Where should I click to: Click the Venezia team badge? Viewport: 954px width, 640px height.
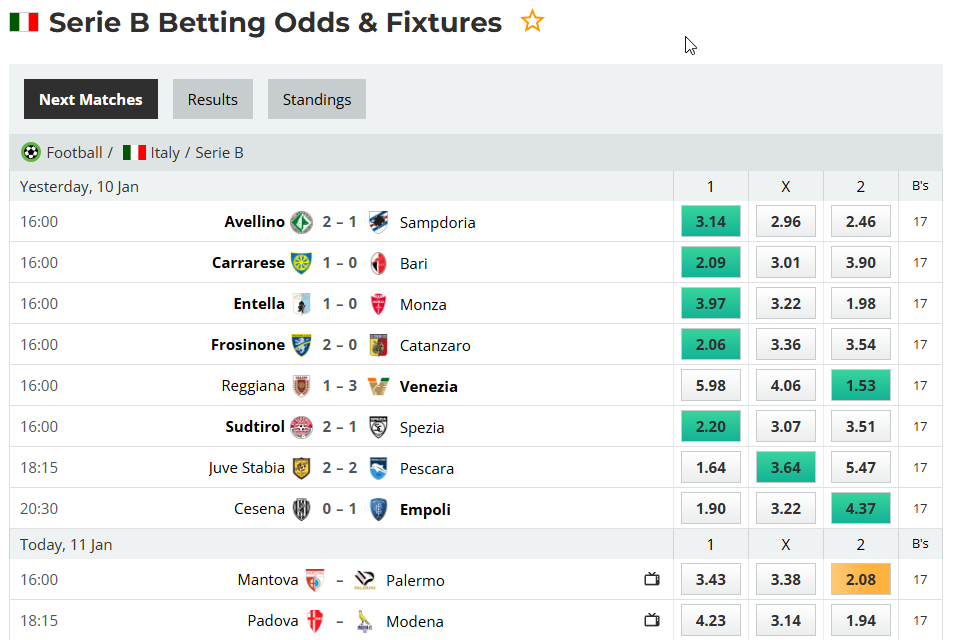[x=378, y=385]
